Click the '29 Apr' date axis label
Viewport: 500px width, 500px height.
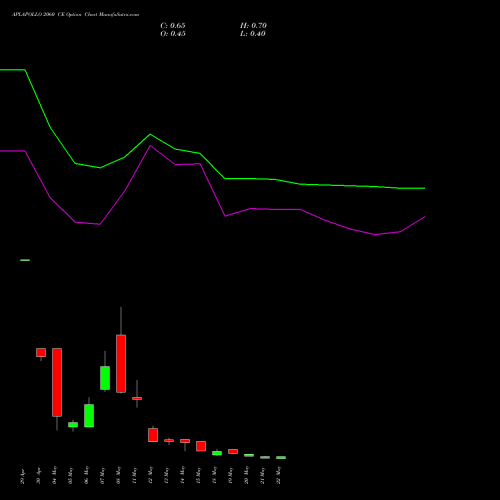click(22, 476)
